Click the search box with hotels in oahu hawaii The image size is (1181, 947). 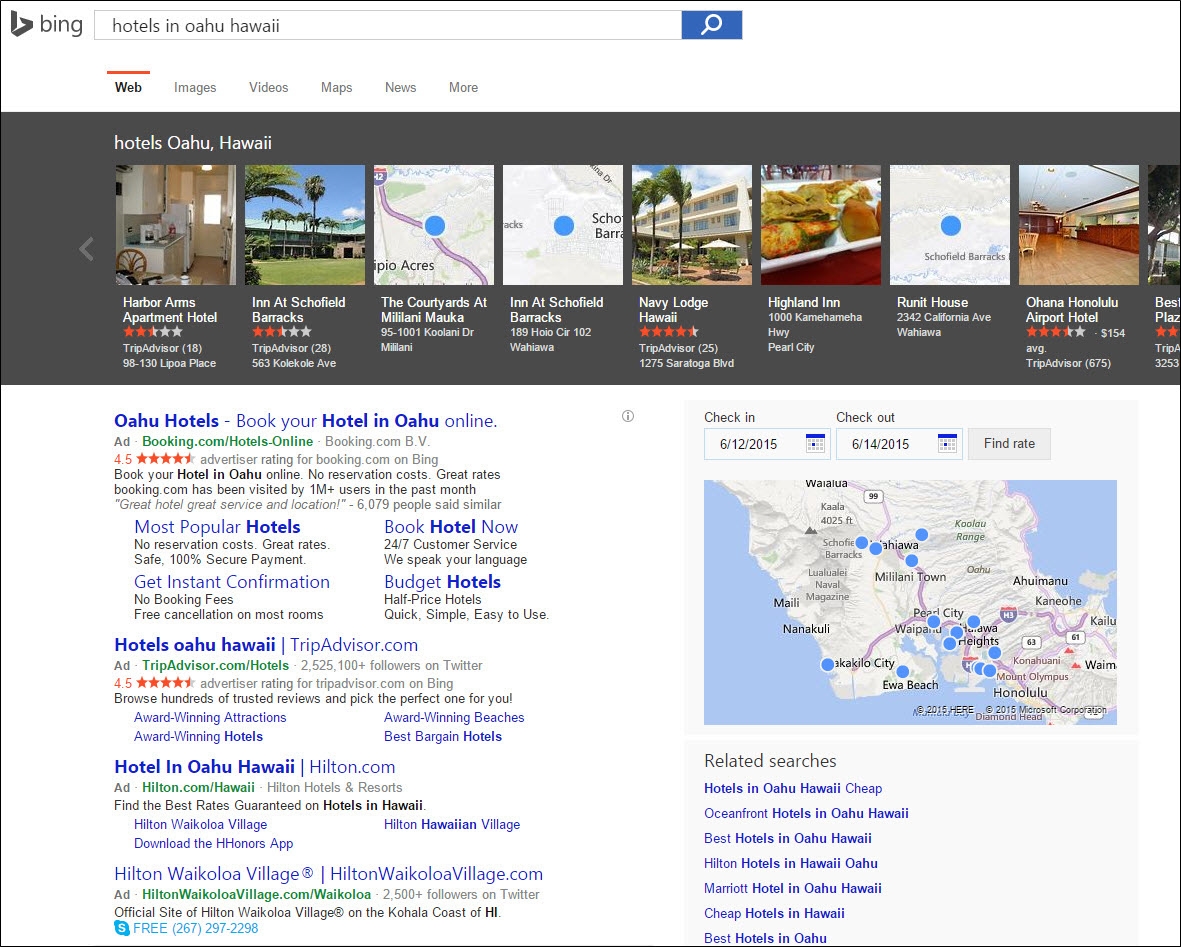point(388,25)
